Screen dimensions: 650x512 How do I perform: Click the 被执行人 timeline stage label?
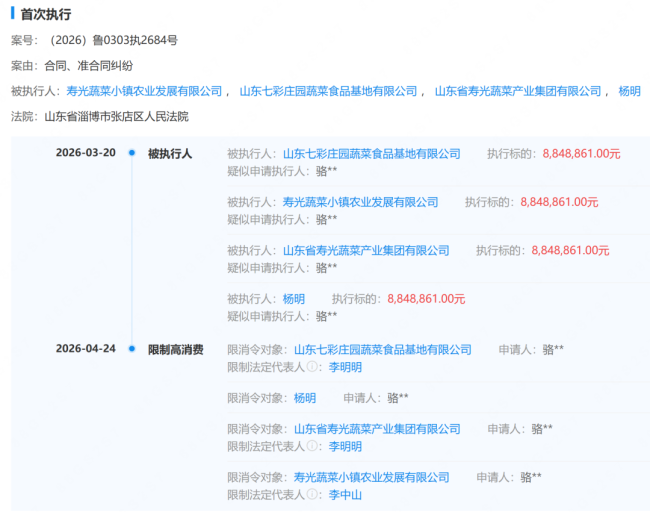[170, 154]
